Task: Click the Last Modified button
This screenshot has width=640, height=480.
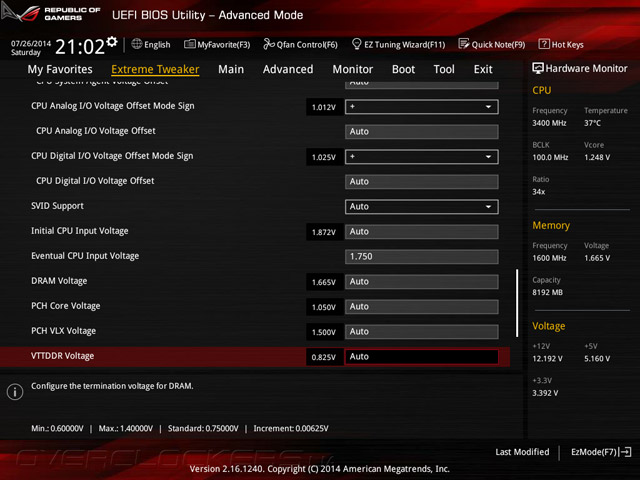Action: pyautogui.click(x=522, y=452)
